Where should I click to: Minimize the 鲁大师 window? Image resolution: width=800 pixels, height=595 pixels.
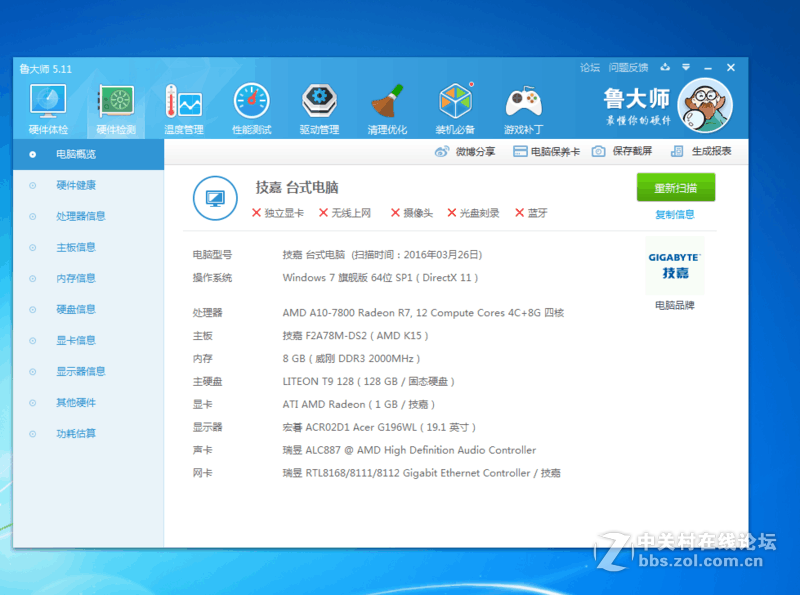(708, 68)
